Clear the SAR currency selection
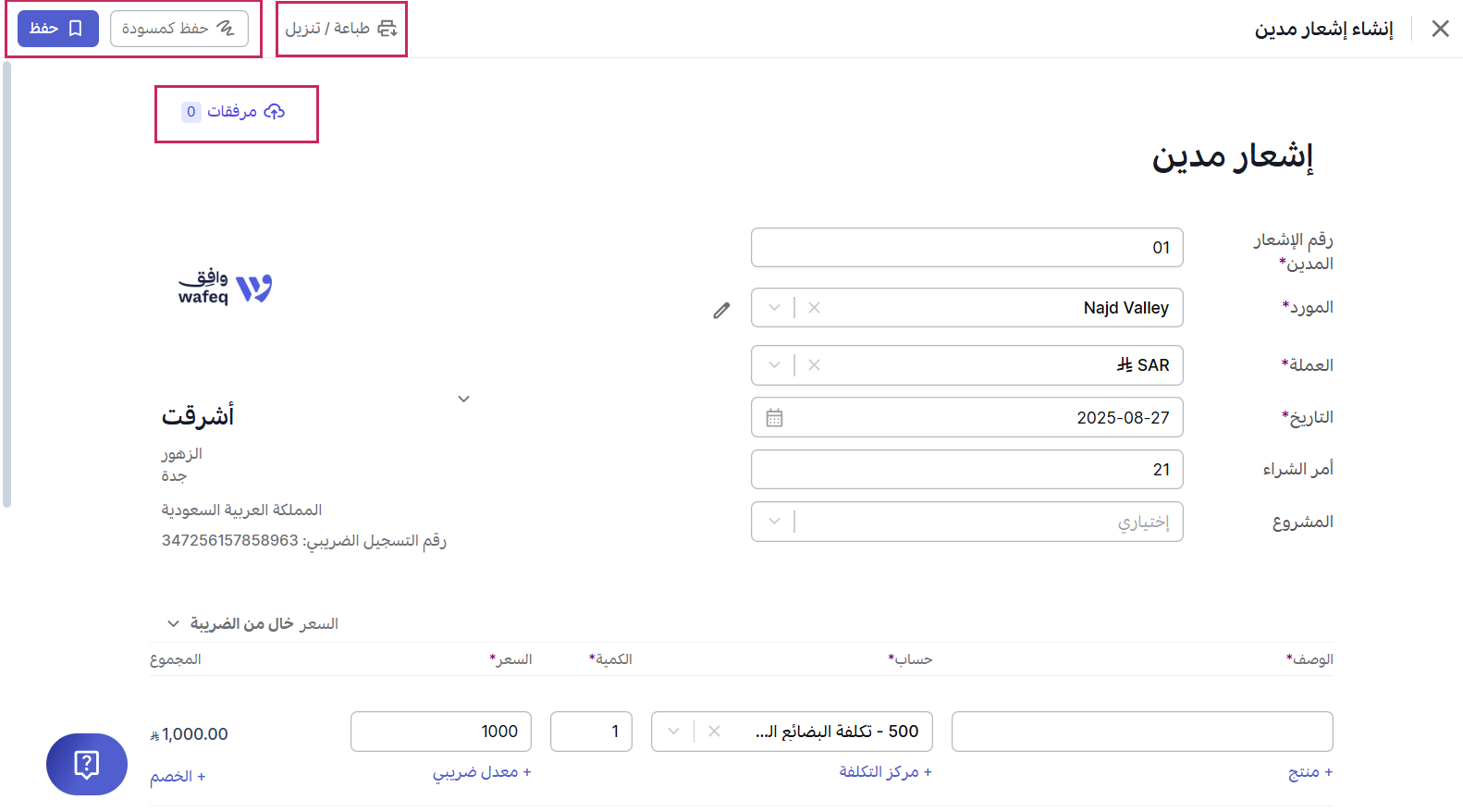Image resolution: width=1463 pixels, height=812 pixels. pyautogui.click(x=814, y=365)
